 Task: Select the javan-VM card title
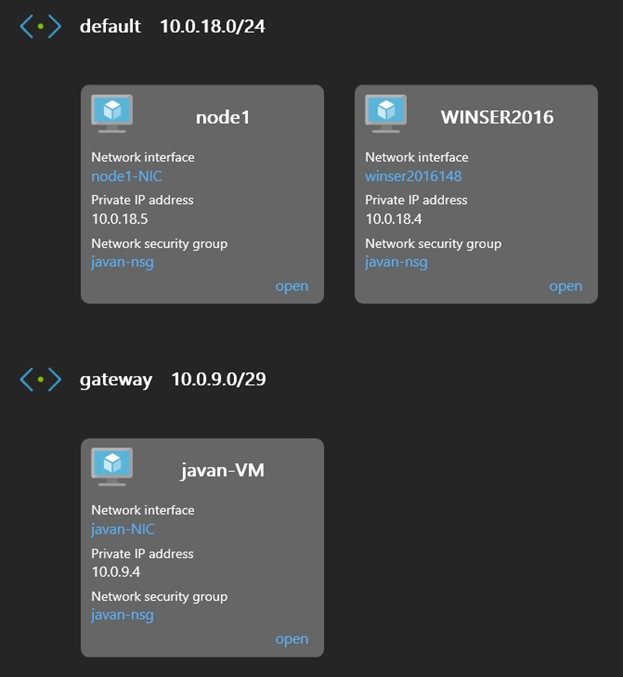[222, 470]
